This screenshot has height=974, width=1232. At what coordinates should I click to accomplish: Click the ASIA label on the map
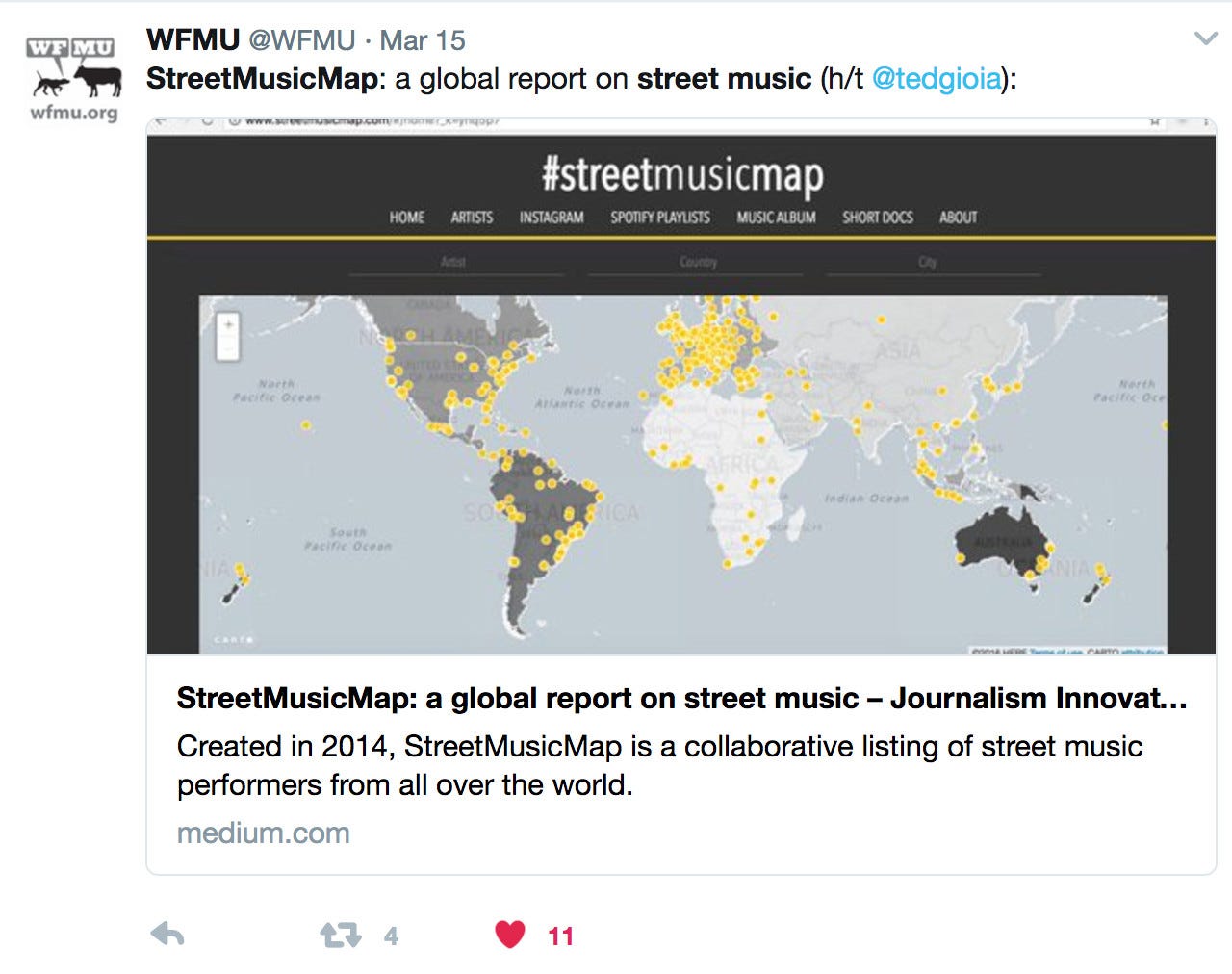(x=897, y=351)
